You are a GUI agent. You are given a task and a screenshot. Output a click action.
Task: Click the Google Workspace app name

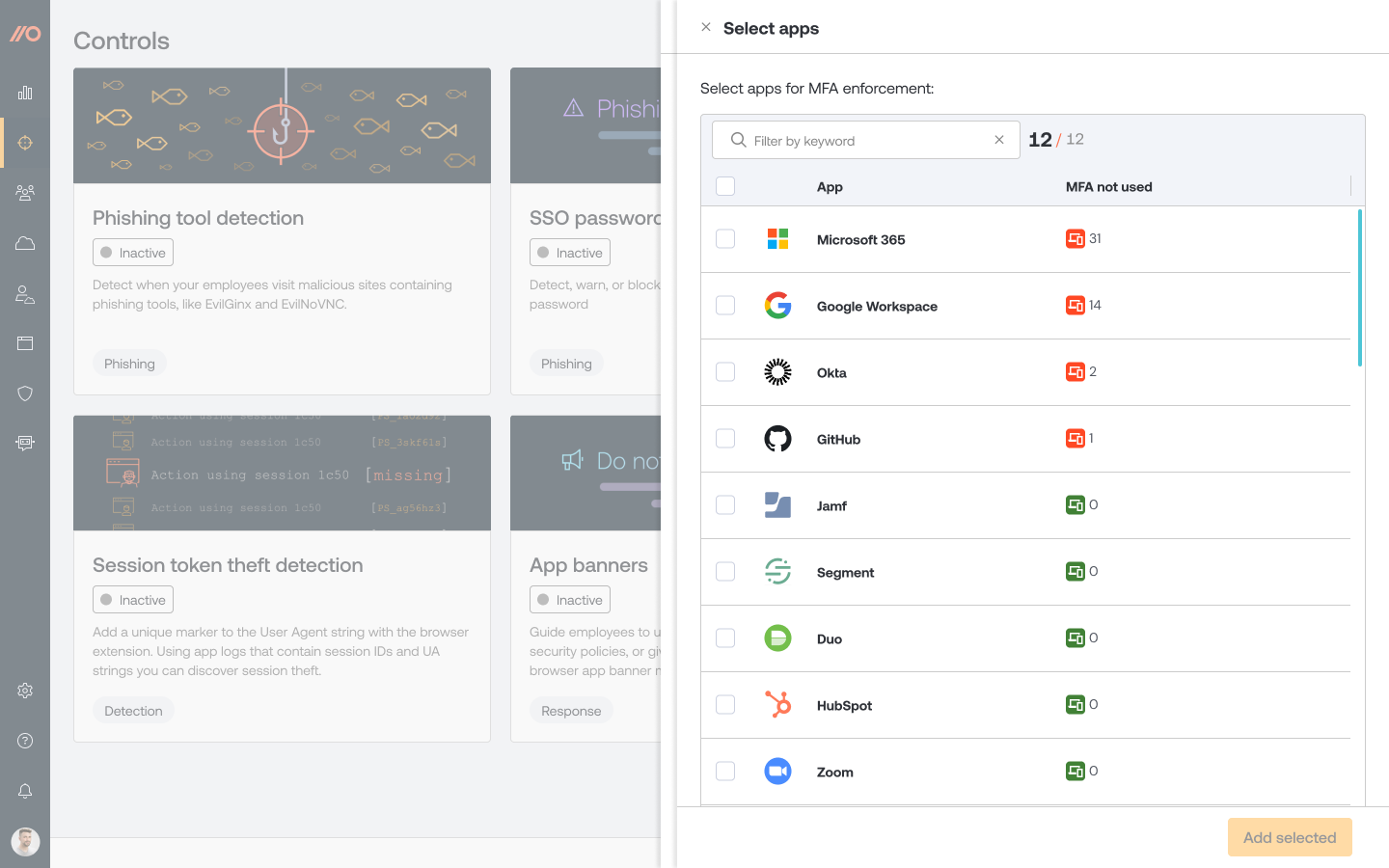click(x=877, y=307)
